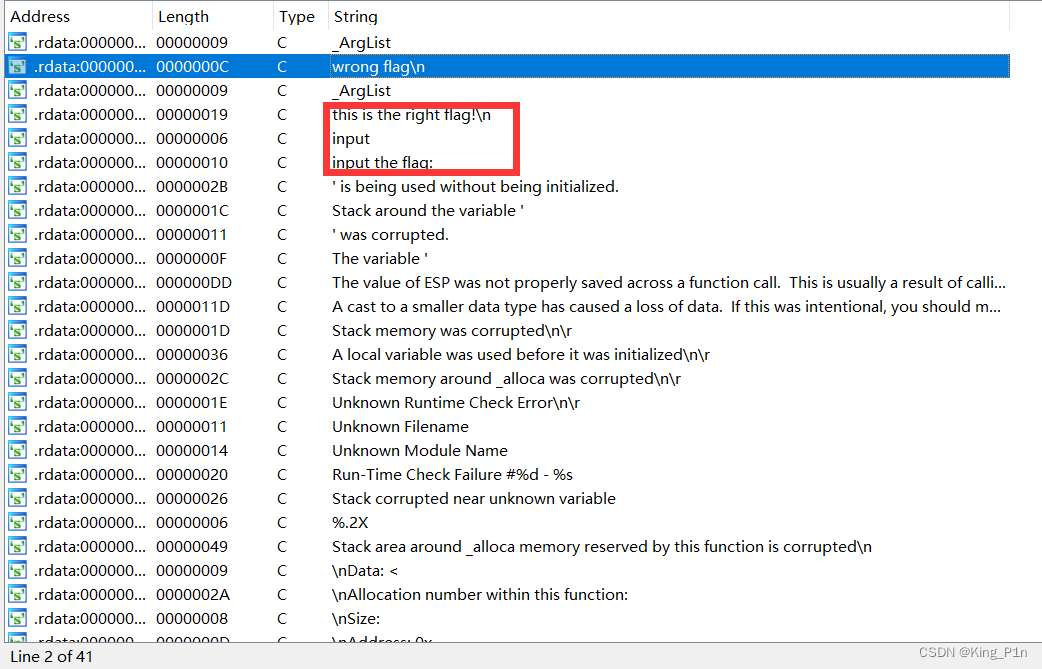Select 'Unknown Runtime Check Error\n\r' string
This screenshot has height=669, width=1042.
coord(456,403)
